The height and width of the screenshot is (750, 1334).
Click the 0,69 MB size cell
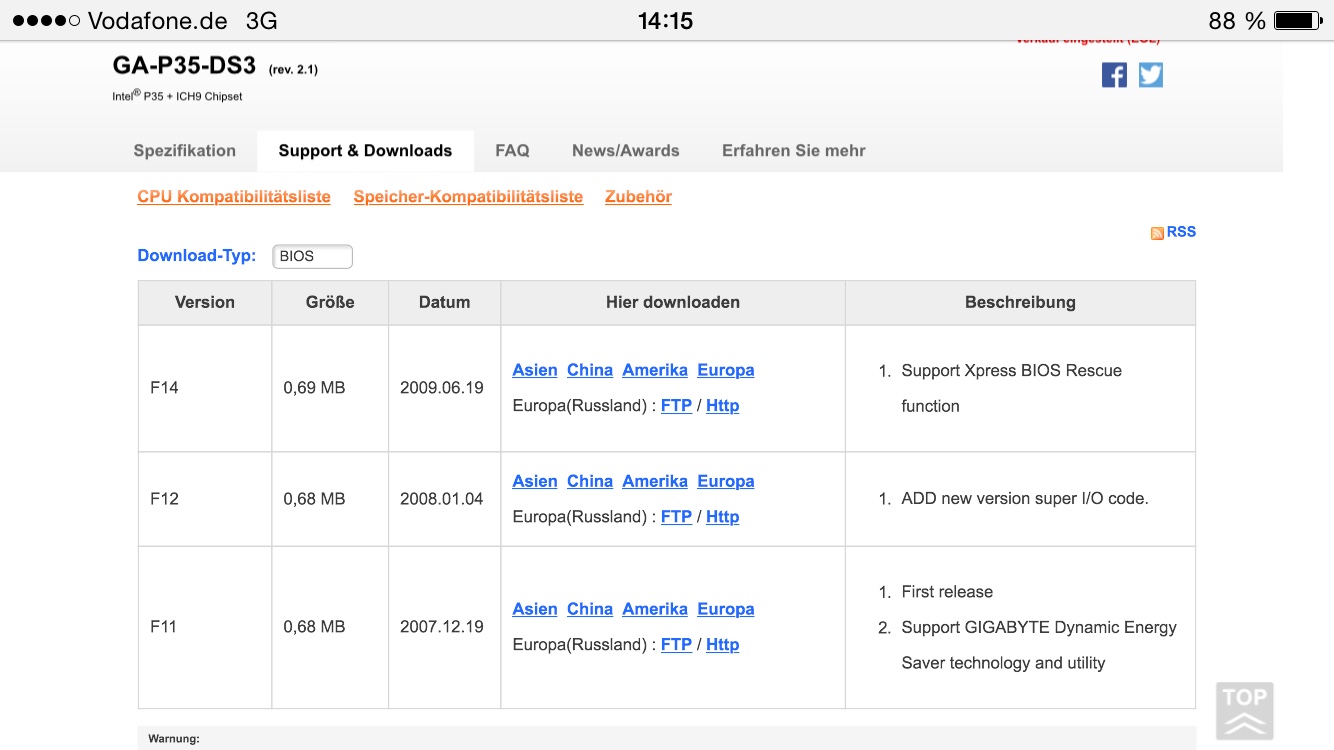pyautogui.click(x=330, y=388)
